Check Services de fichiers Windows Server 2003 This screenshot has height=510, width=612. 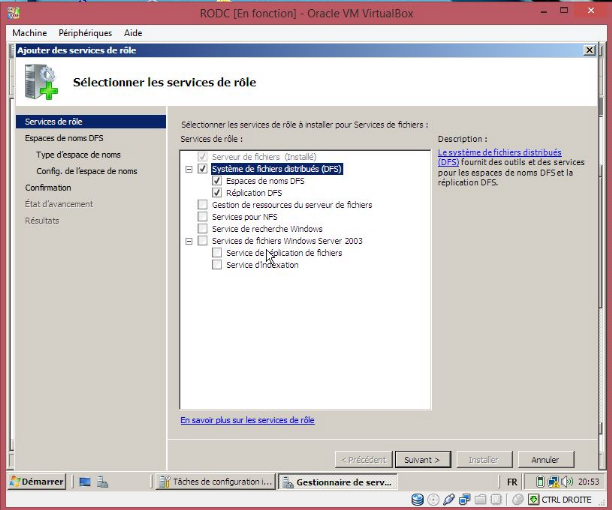pos(202,241)
